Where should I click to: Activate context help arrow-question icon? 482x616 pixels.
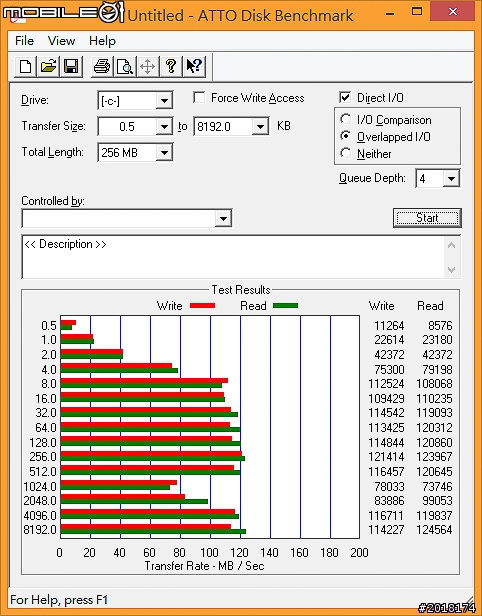click(x=194, y=66)
